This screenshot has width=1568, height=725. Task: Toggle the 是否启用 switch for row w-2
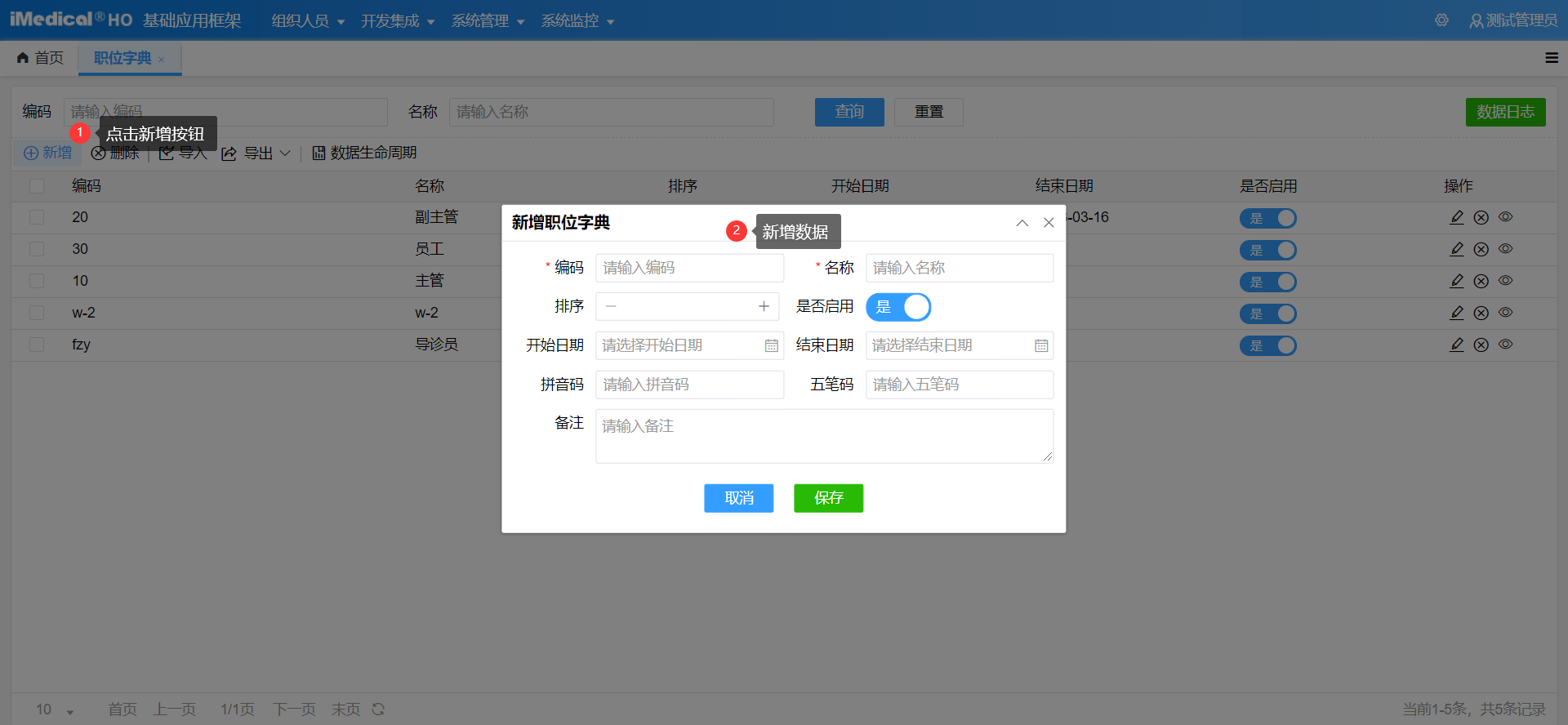click(x=1267, y=314)
